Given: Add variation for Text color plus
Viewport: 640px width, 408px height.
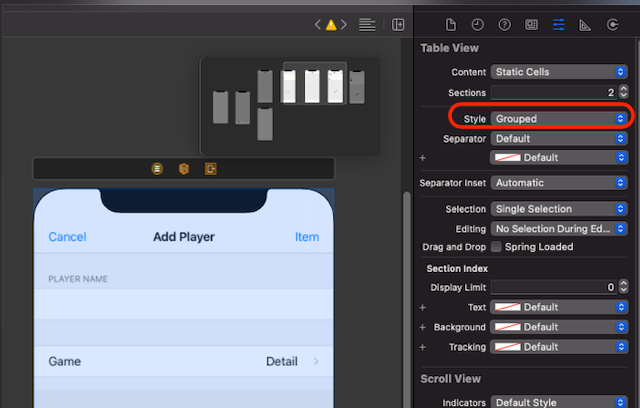Looking at the screenshot, I should click(423, 307).
